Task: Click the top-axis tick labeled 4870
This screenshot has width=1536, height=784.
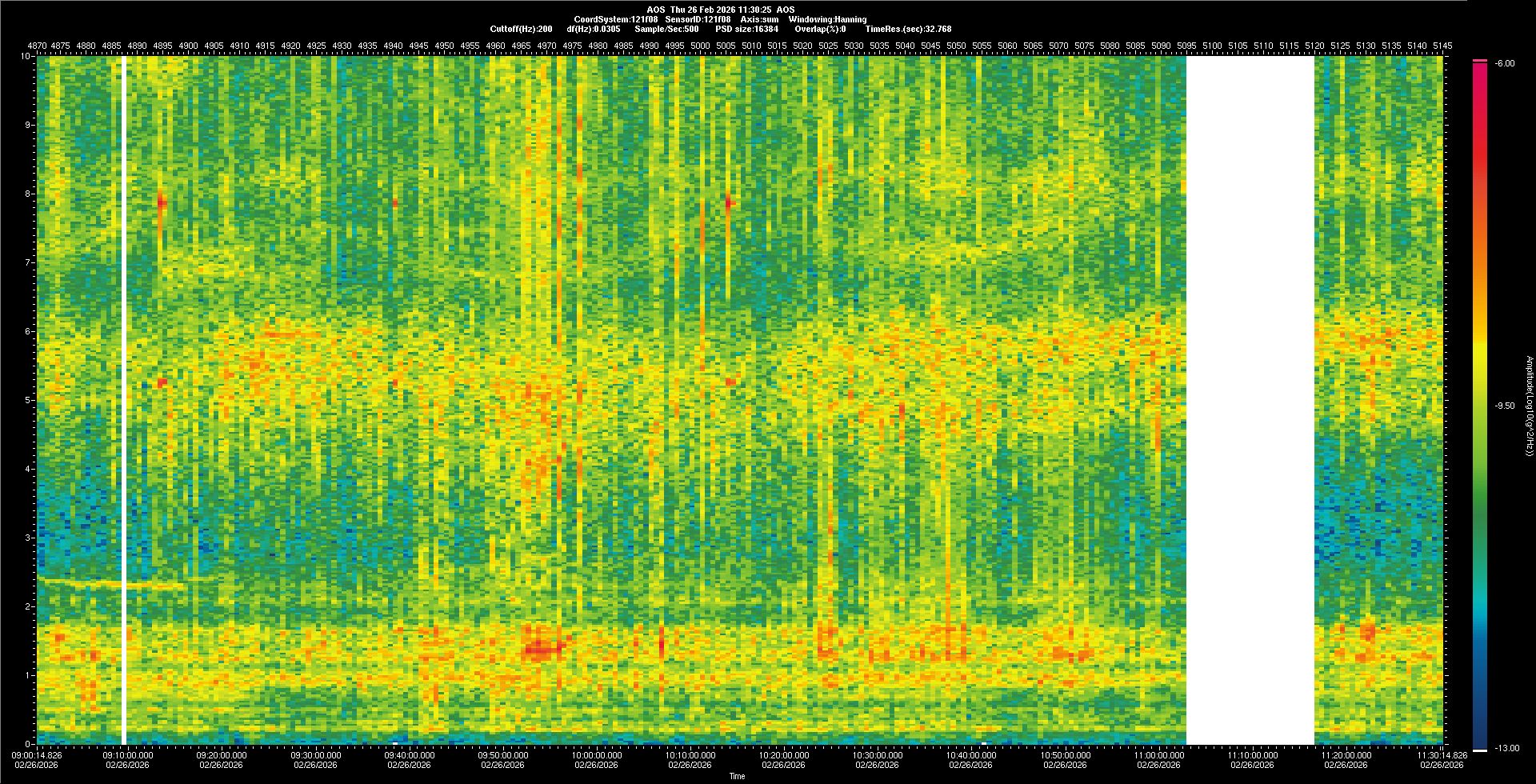Action: [37, 46]
